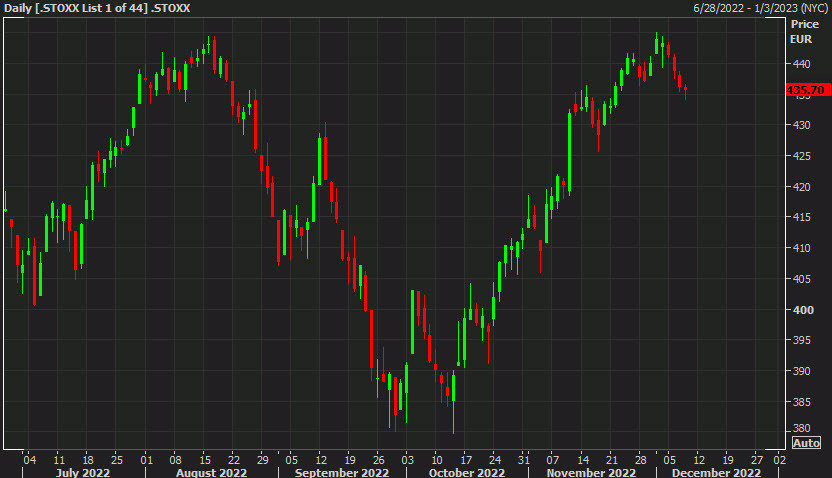Click the '19' date tick in December
The height and width of the screenshot is (478, 832).
coord(728,460)
